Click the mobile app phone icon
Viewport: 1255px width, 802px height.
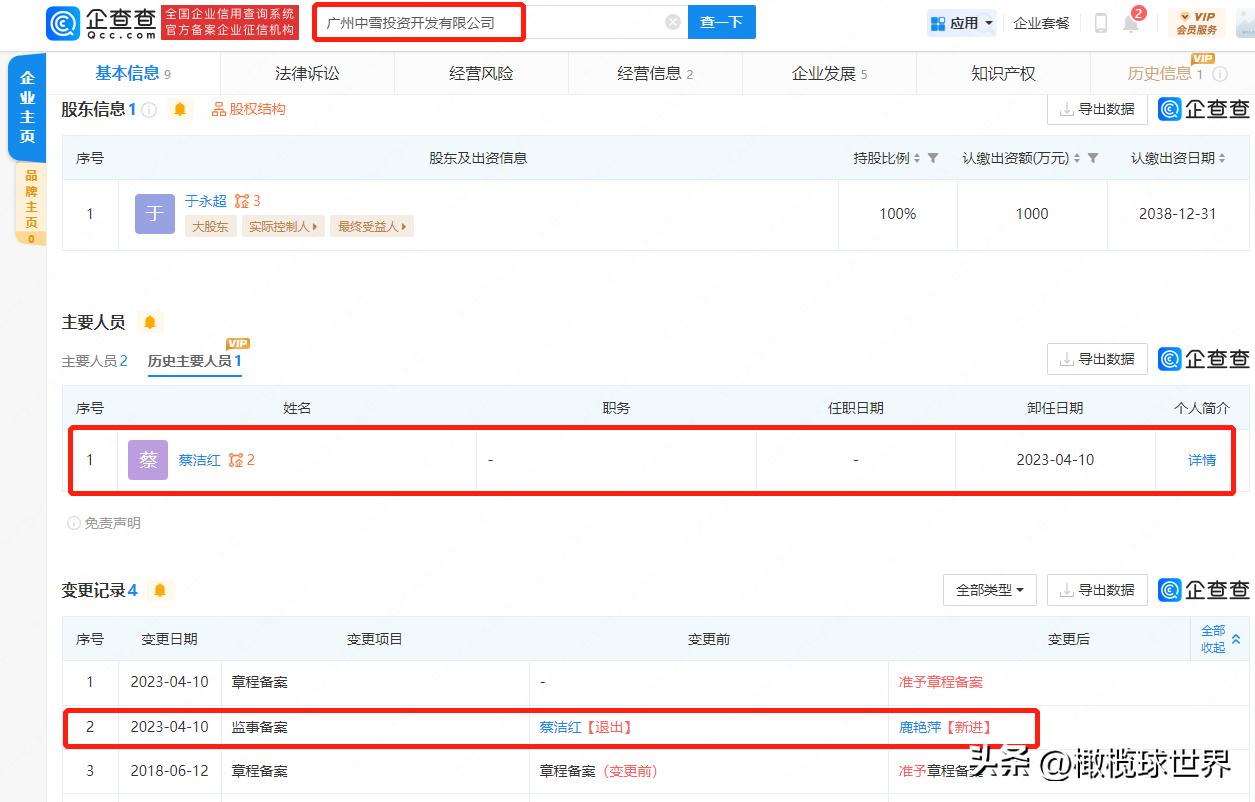click(x=1100, y=23)
